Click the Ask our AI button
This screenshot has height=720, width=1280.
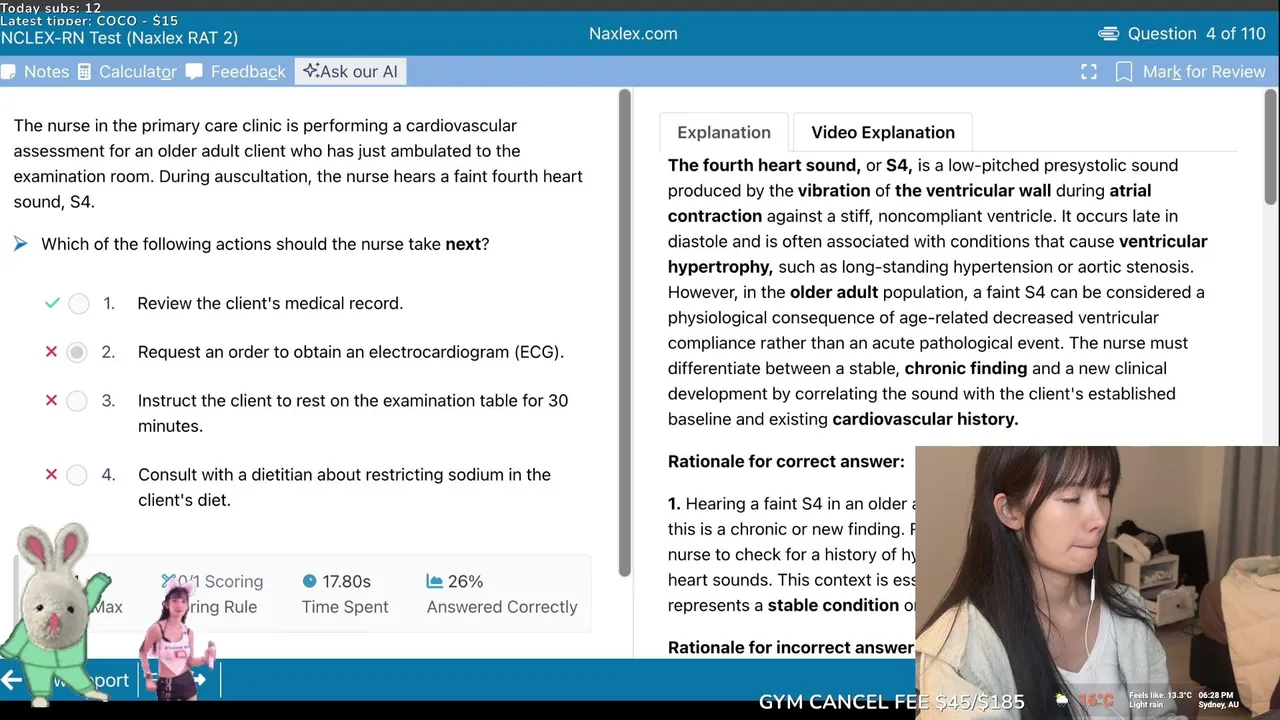tap(350, 71)
